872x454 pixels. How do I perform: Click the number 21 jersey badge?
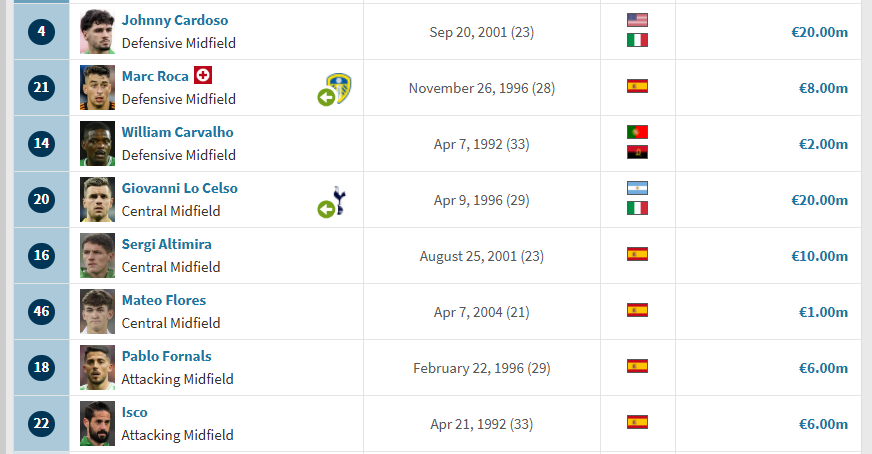click(x=42, y=87)
